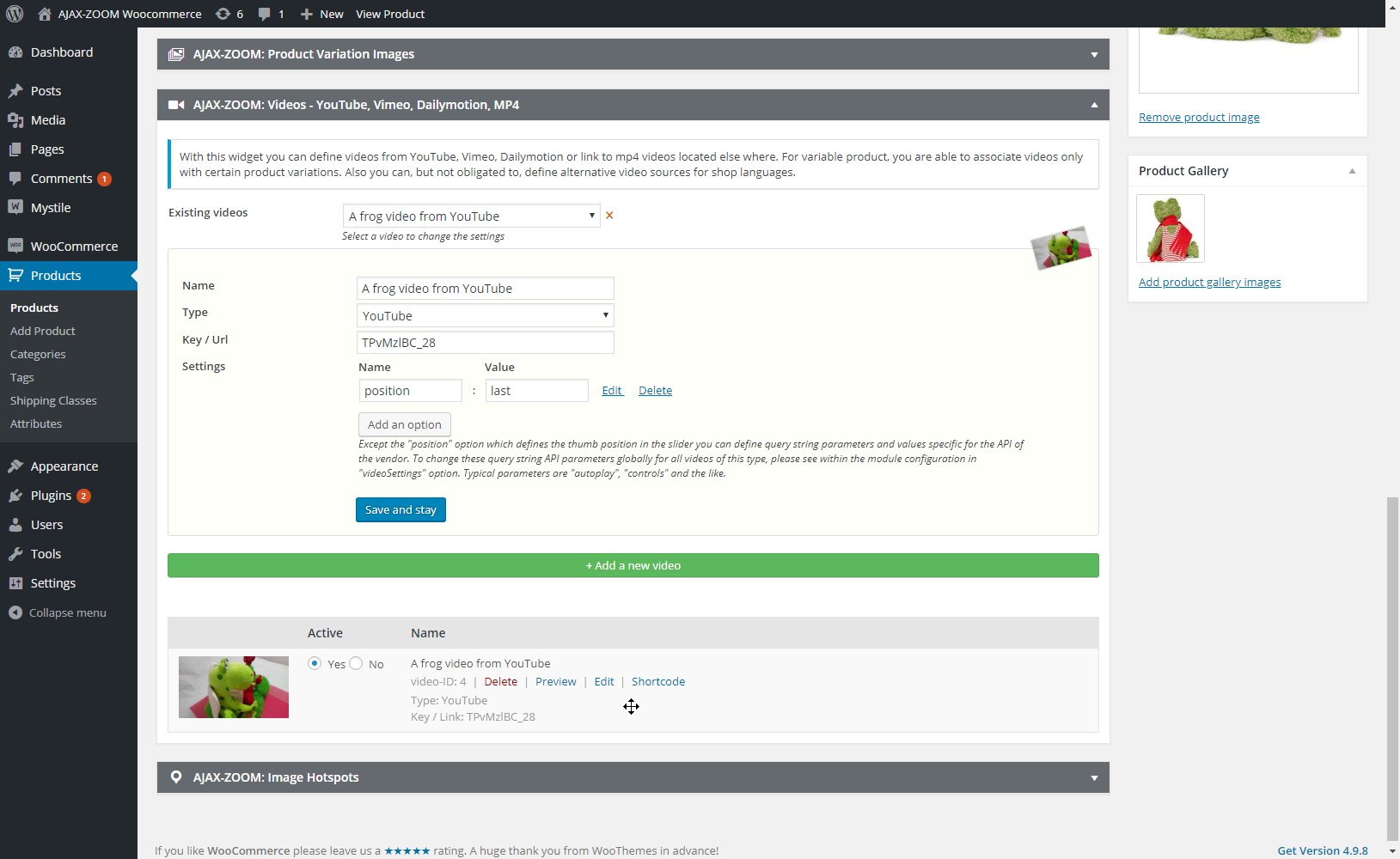
Task: Click the Remove product image link
Action: tap(1199, 118)
